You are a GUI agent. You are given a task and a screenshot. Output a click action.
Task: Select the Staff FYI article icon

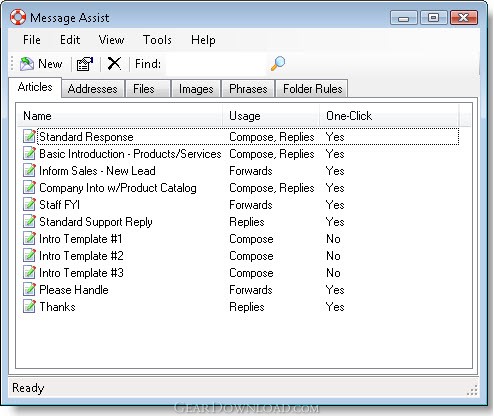pos(29,204)
